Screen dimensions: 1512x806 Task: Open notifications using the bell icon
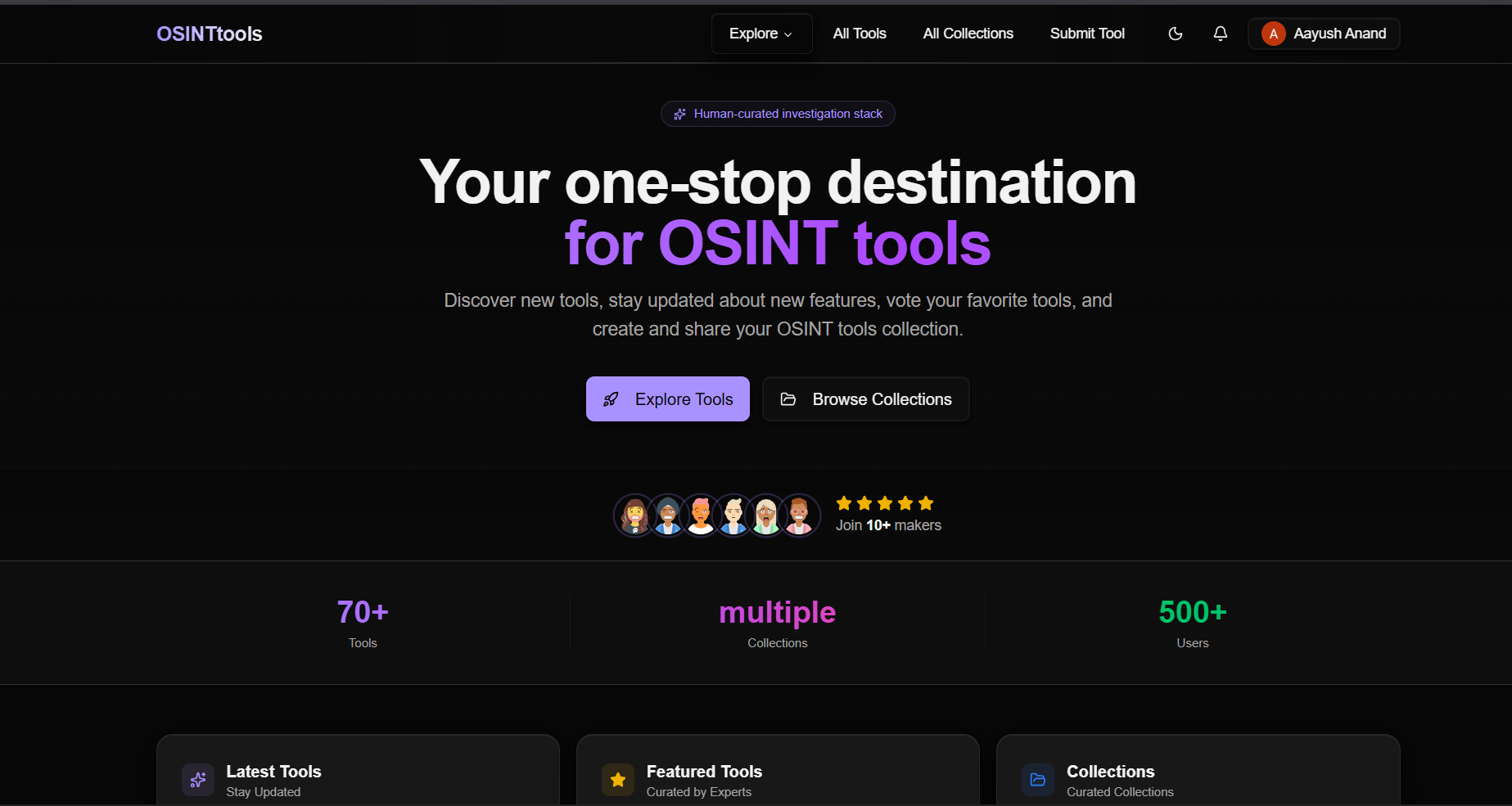[1220, 34]
